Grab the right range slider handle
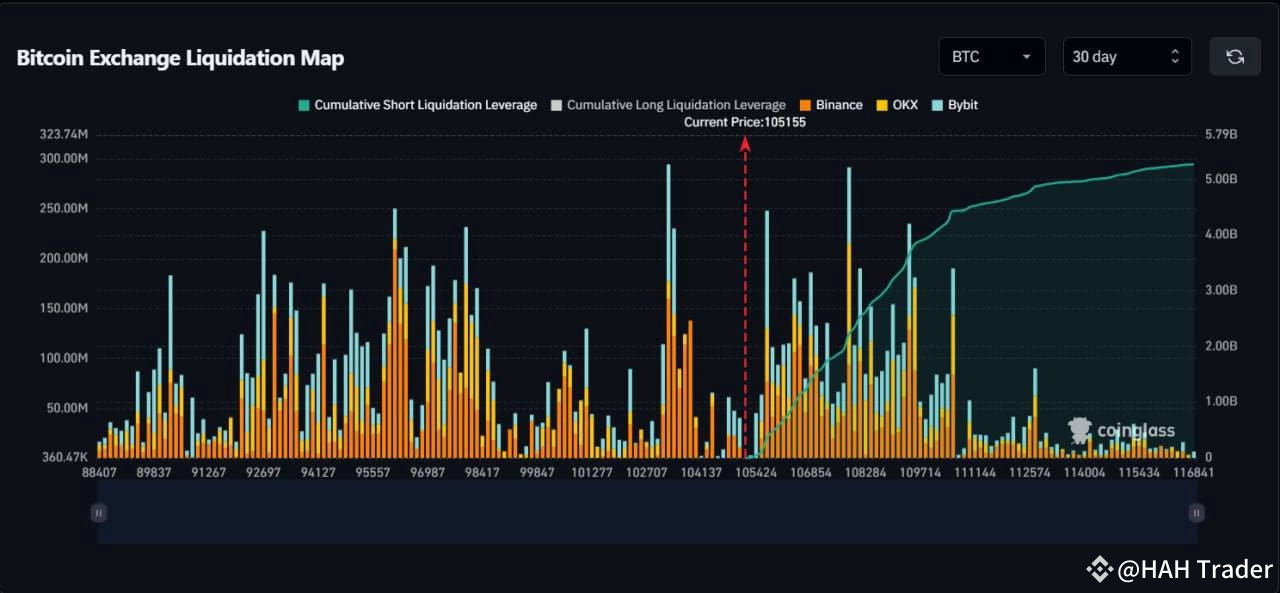This screenshot has height=593, width=1280. pos(1196,512)
